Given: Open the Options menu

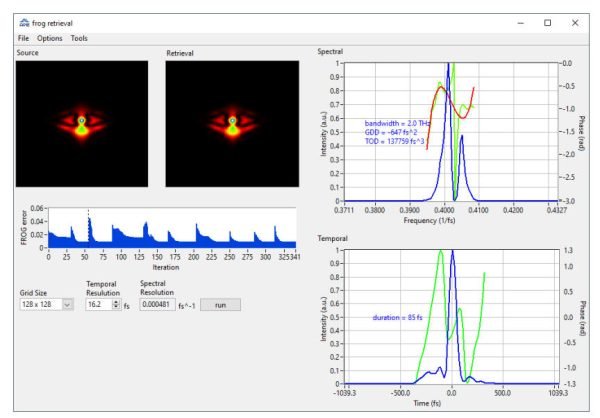Looking at the screenshot, I should [49, 38].
